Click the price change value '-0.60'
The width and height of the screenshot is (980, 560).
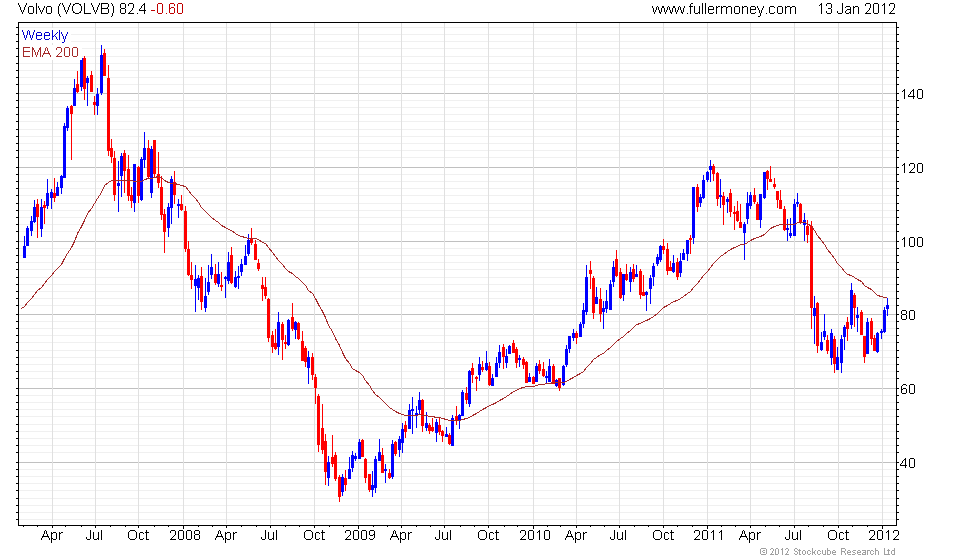167,9
